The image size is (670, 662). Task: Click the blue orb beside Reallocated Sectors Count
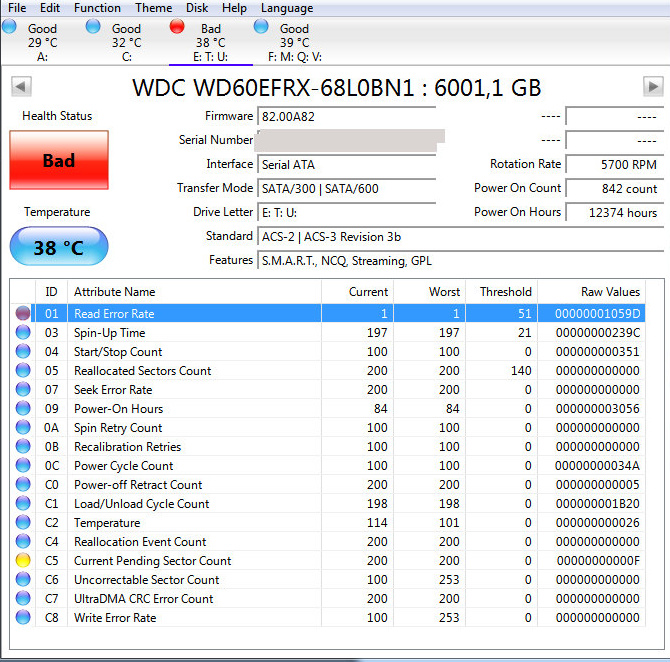pyautogui.click(x=23, y=371)
